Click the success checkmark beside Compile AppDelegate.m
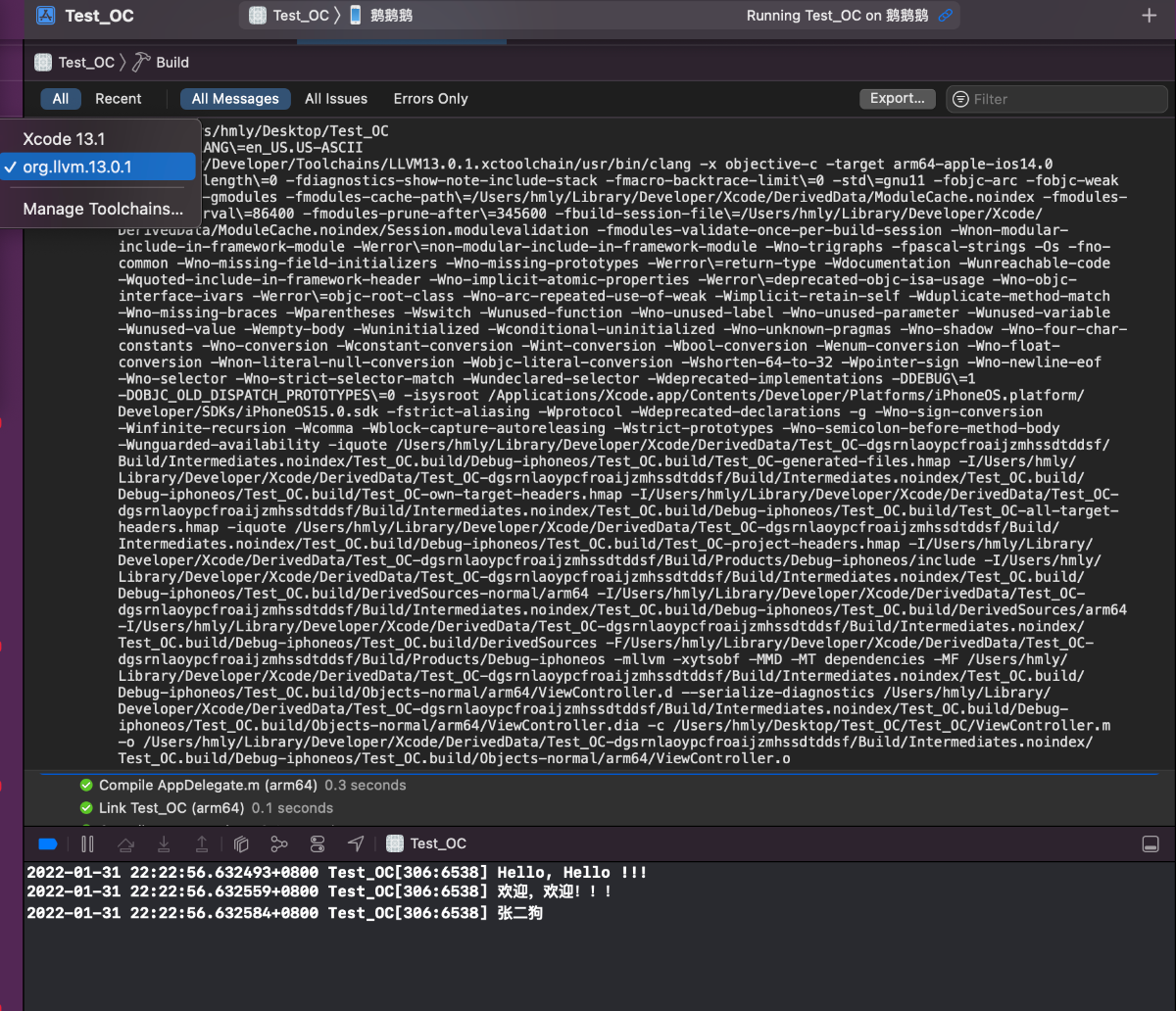1176x1011 pixels. 86,785
